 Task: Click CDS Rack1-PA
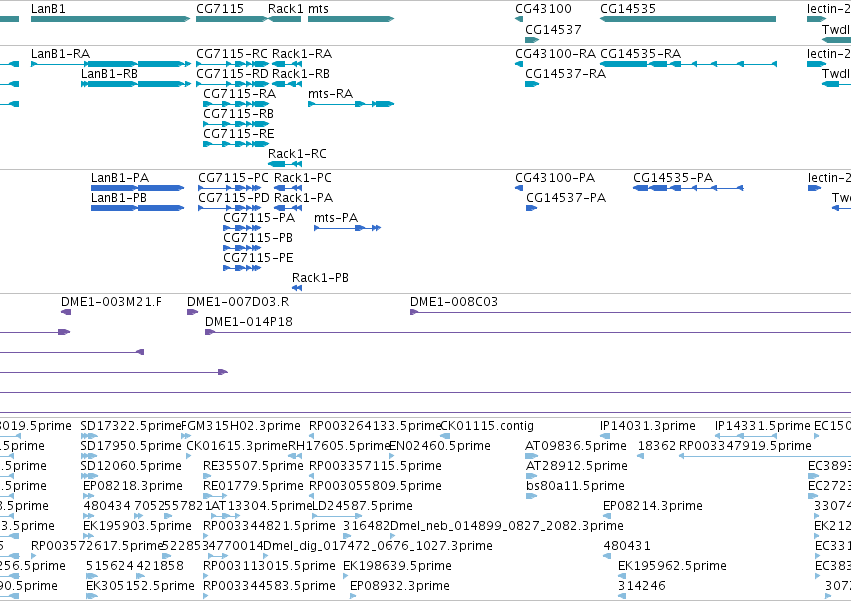click(288, 208)
